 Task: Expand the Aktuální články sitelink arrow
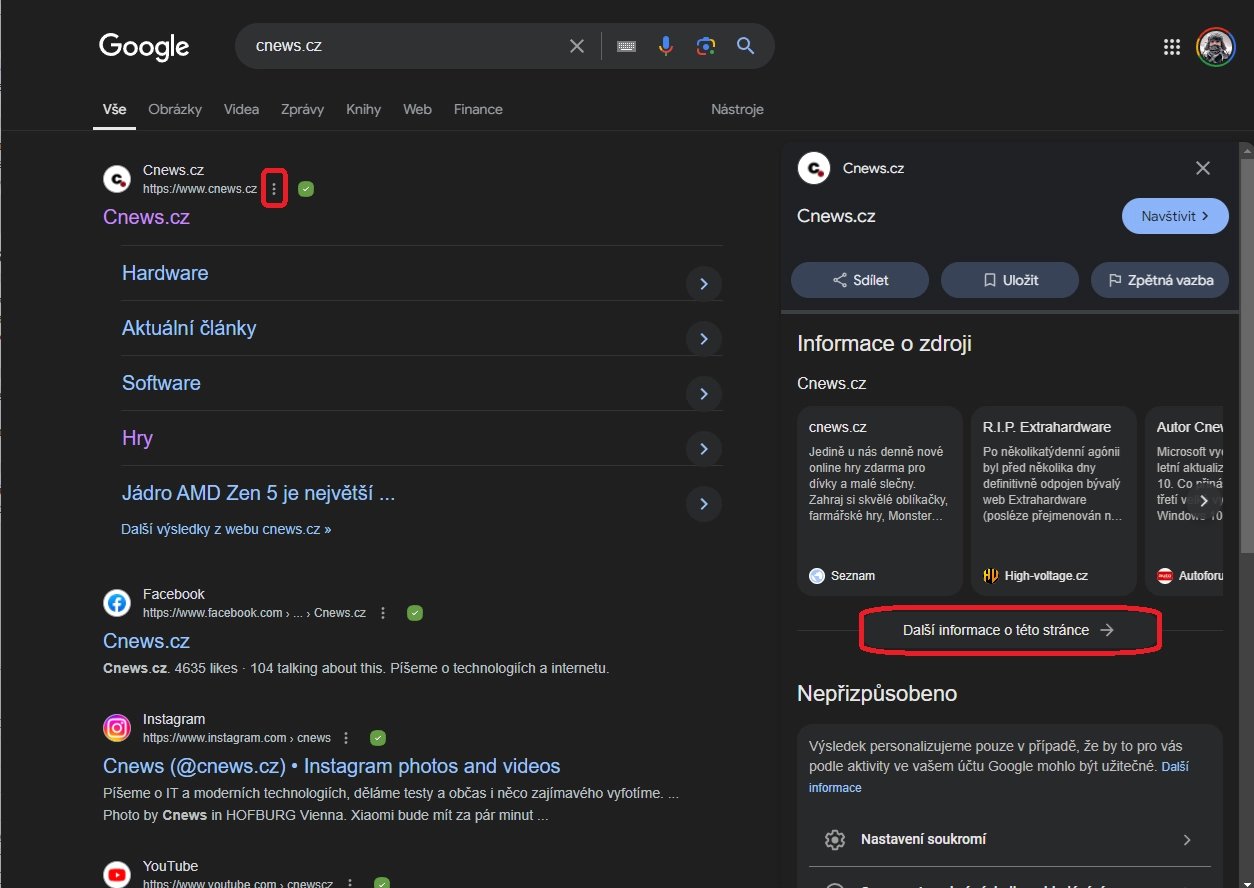704,339
